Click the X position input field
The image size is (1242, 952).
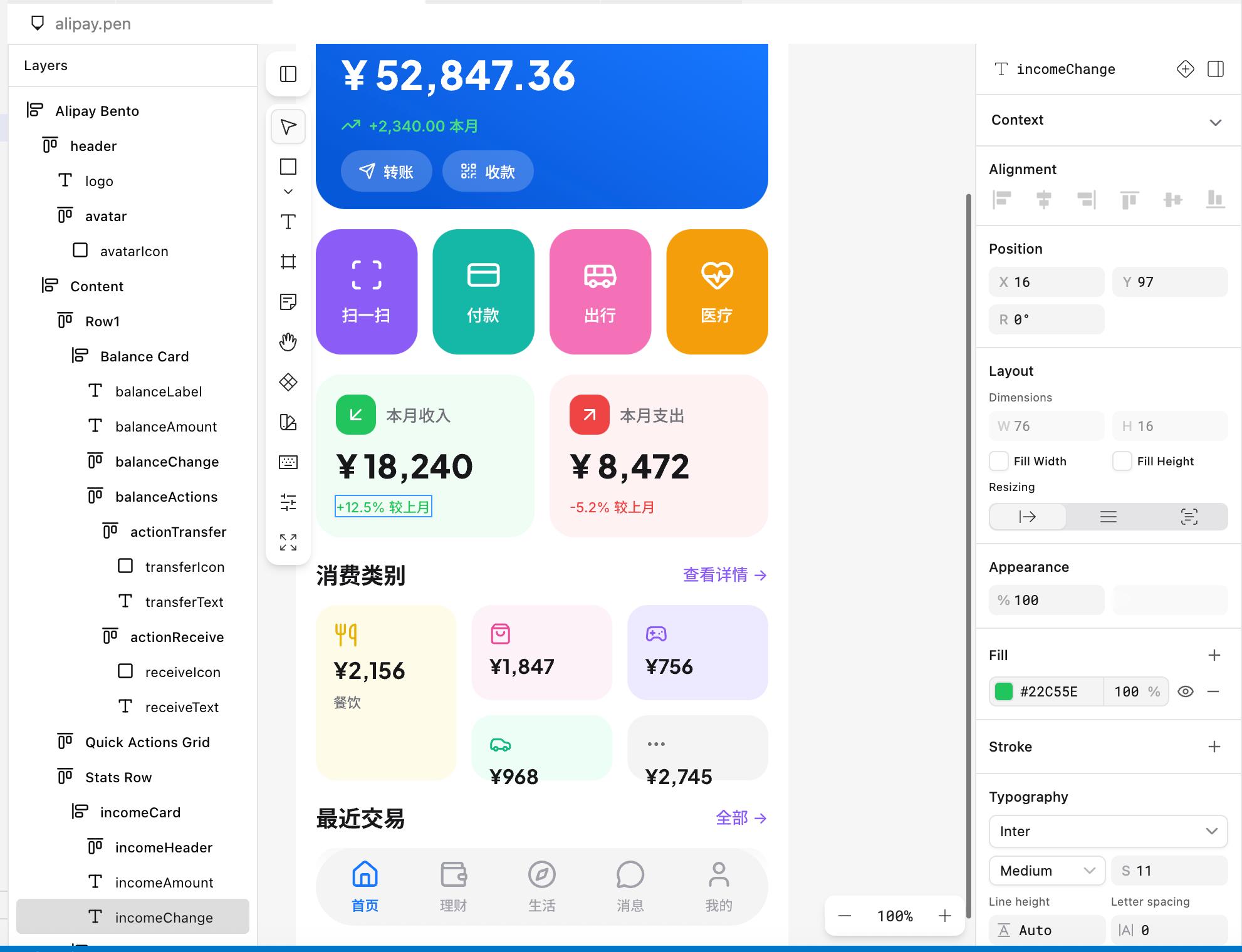pos(1046,282)
